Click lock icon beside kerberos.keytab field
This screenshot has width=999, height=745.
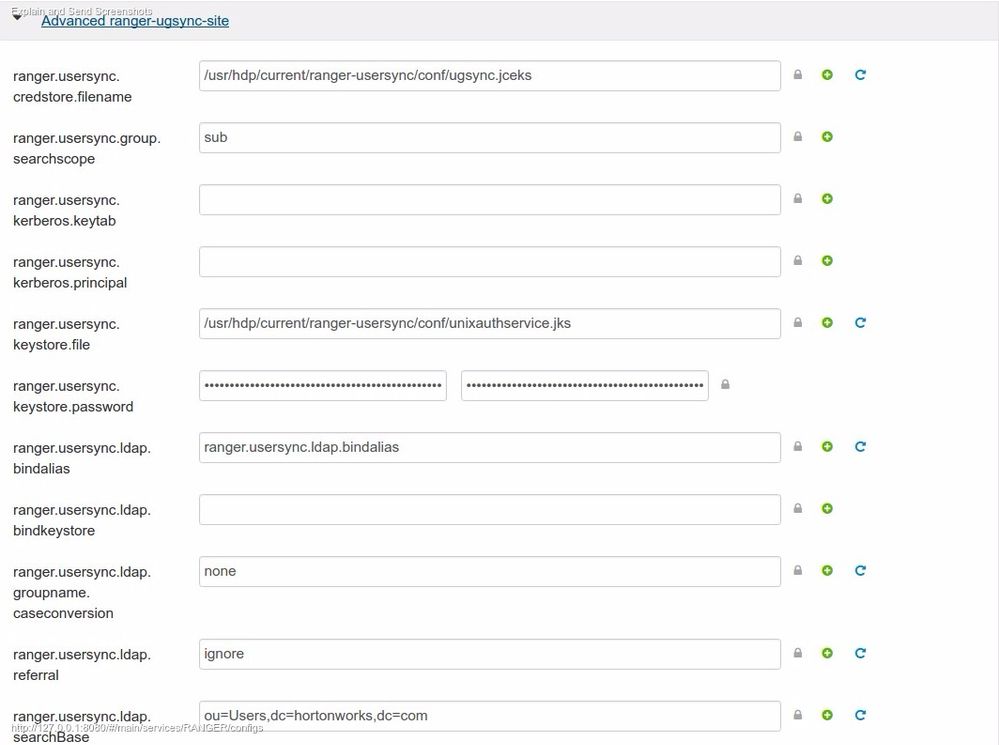pyautogui.click(x=798, y=199)
